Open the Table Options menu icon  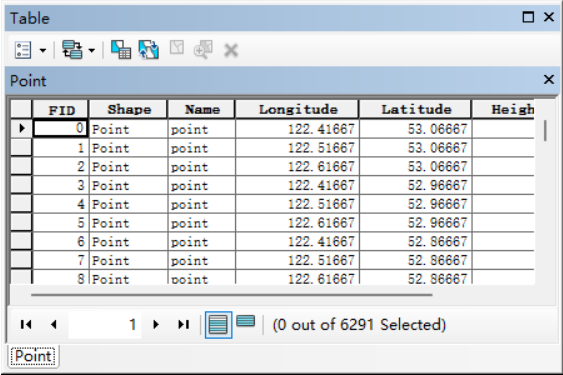[23, 50]
